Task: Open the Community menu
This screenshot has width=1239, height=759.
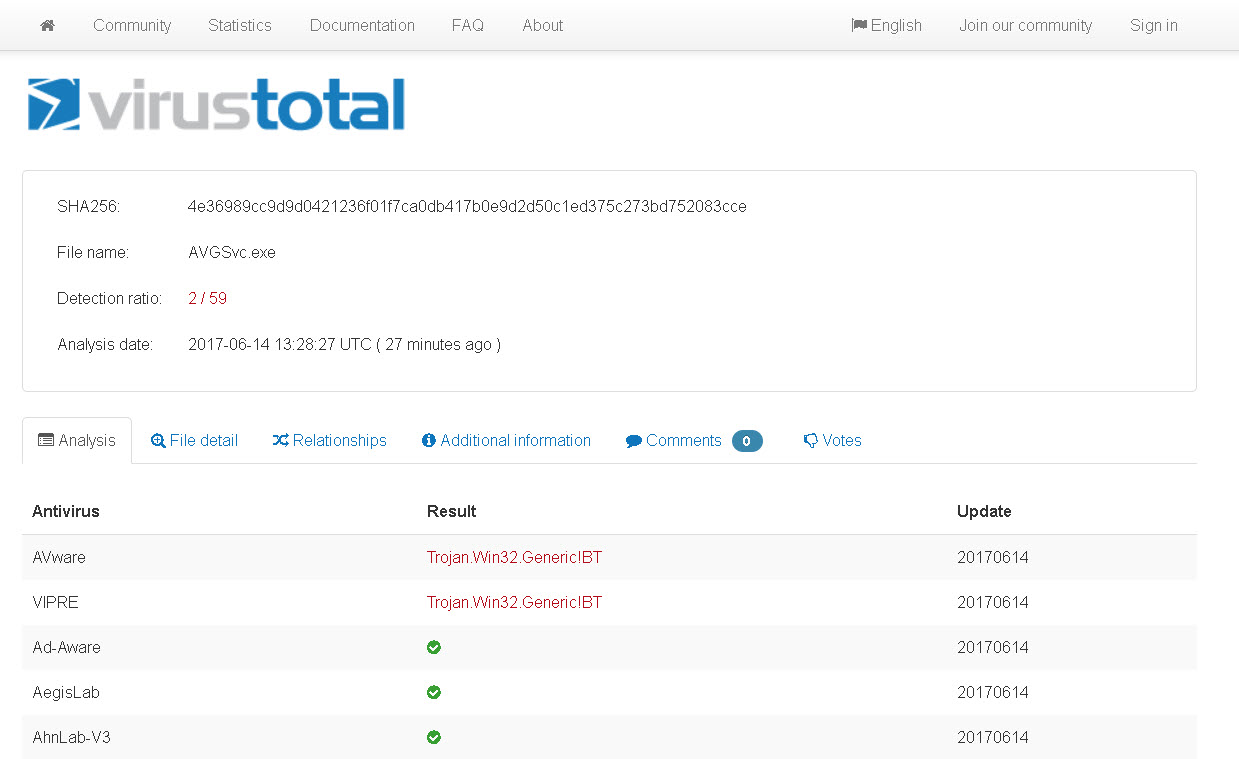Action: click(x=132, y=25)
